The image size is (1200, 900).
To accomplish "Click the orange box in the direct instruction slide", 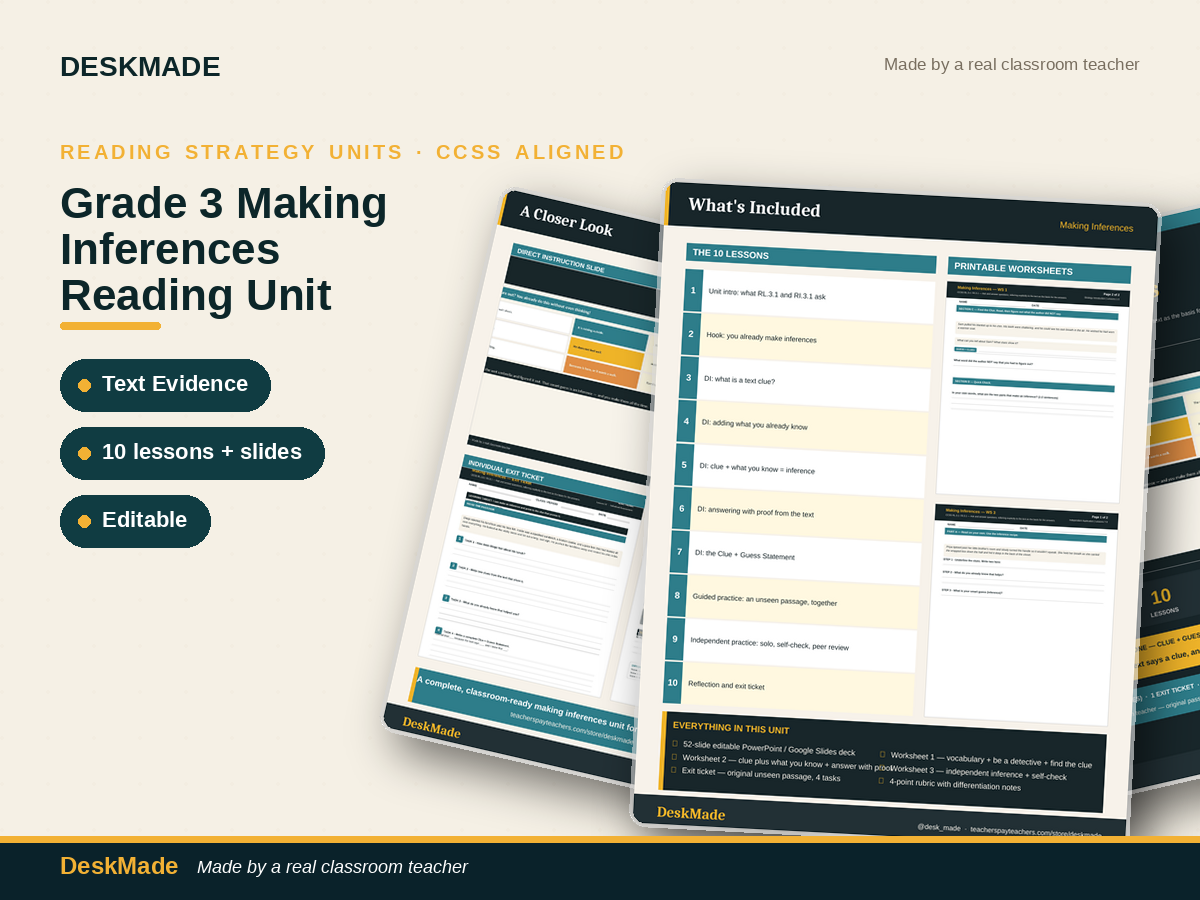I will (602, 372).
